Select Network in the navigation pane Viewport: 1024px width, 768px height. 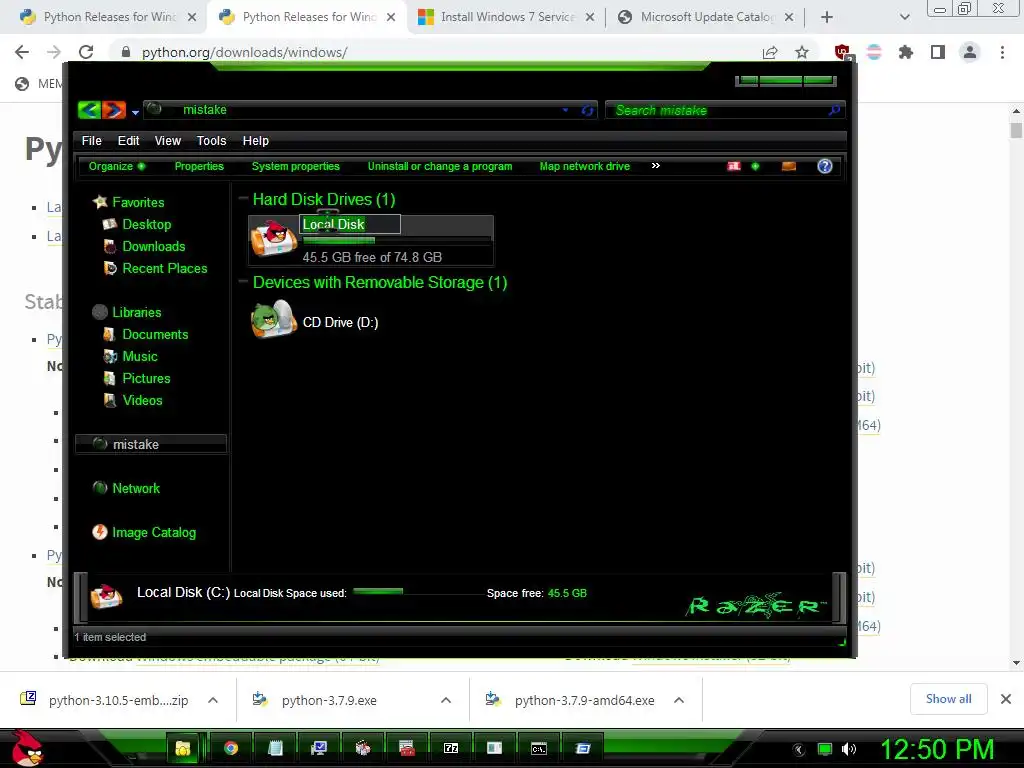coord(136,488)
